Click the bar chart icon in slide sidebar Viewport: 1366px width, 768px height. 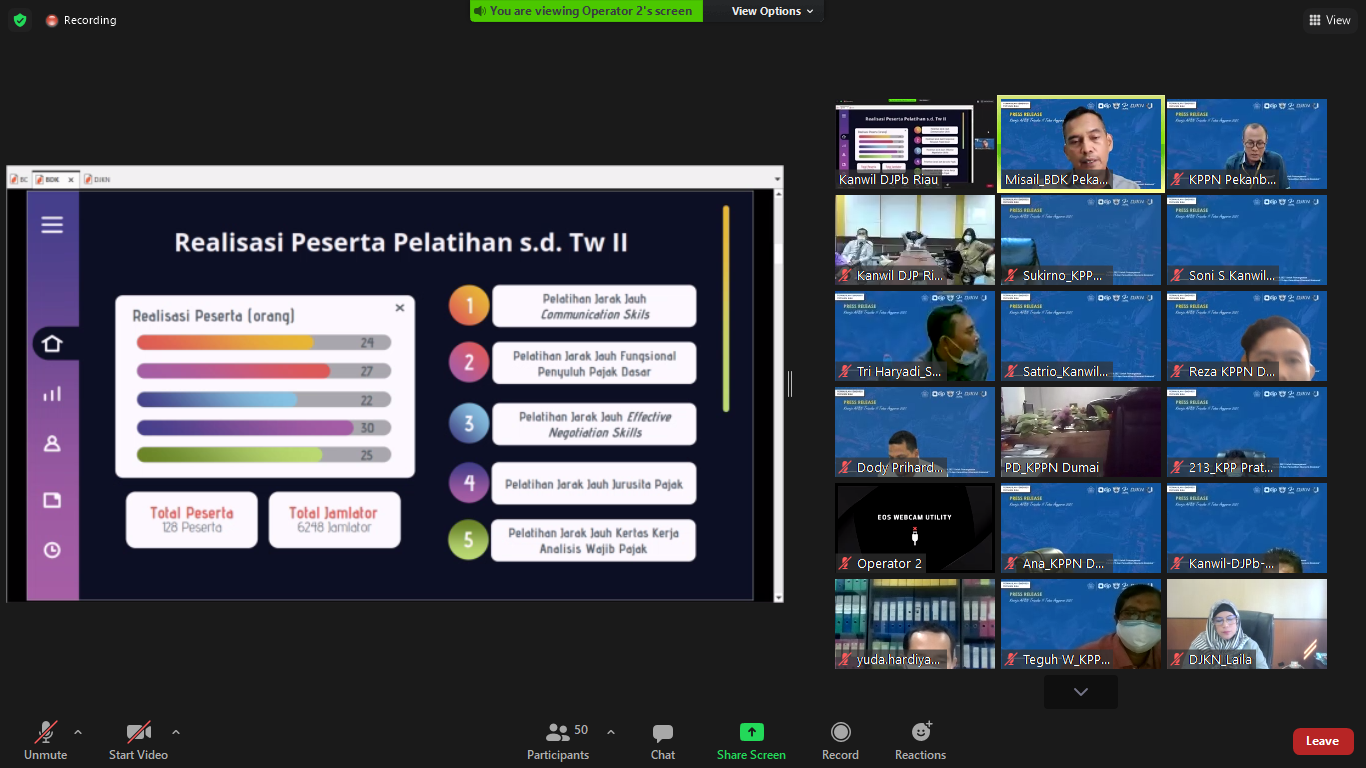pos(52,394)
